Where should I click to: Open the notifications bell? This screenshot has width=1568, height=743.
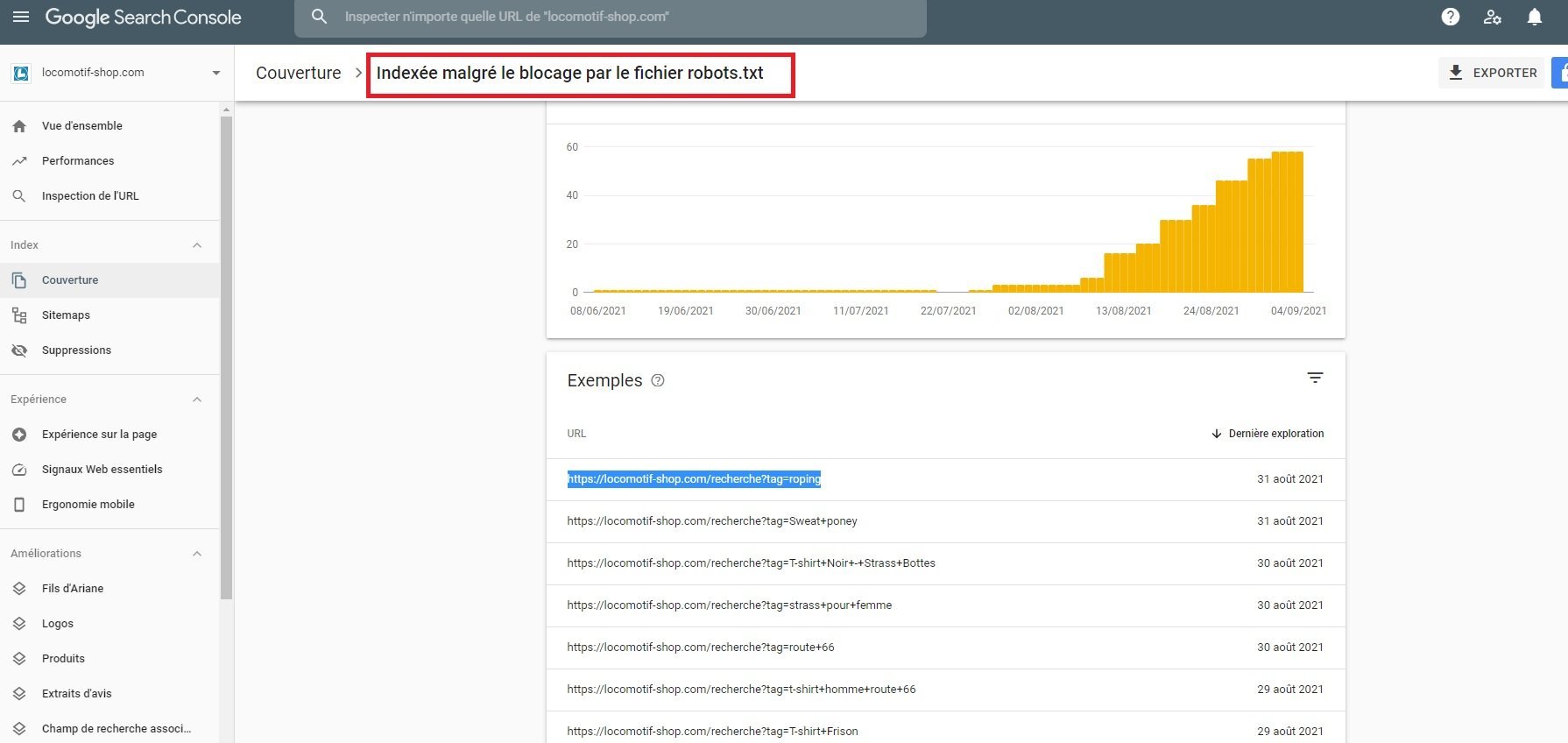click(x=1535, y=17)
